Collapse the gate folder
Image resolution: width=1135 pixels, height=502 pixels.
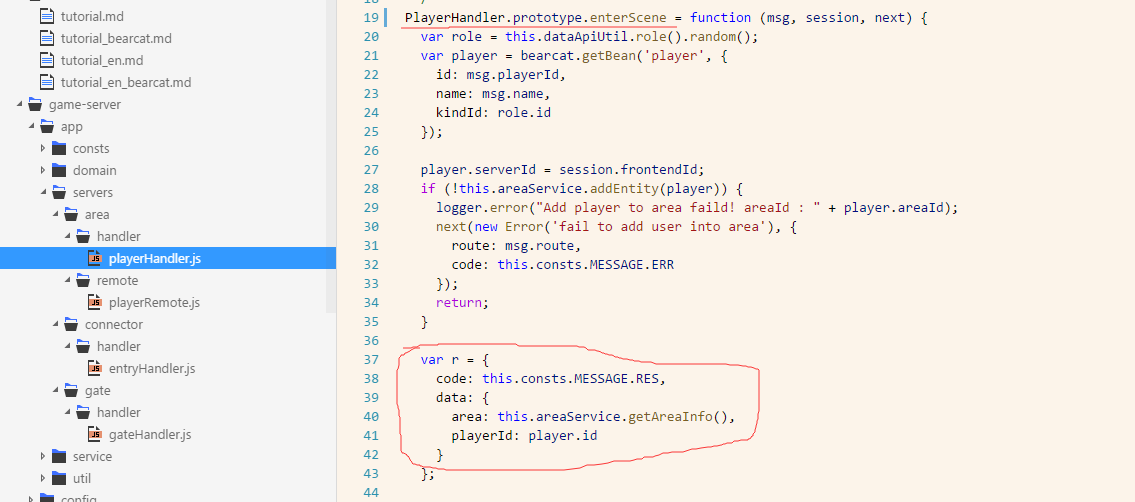[x=55, y=391]
